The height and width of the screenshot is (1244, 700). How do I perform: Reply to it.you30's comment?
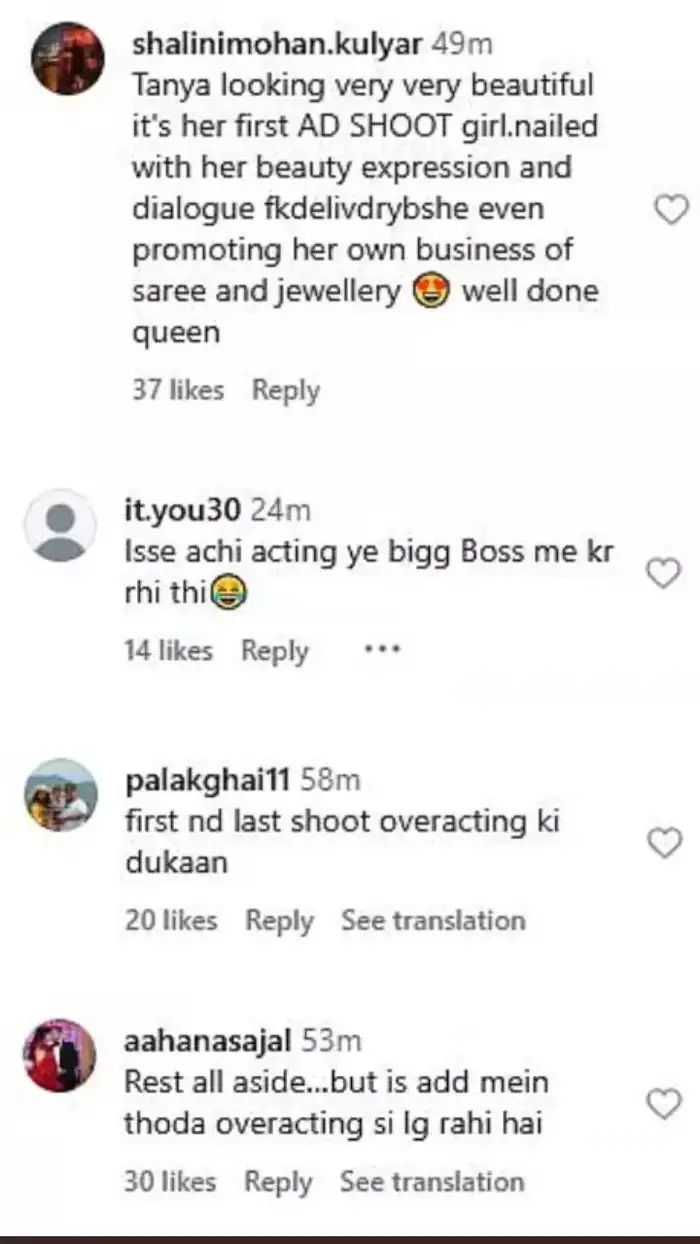point(274,651)
